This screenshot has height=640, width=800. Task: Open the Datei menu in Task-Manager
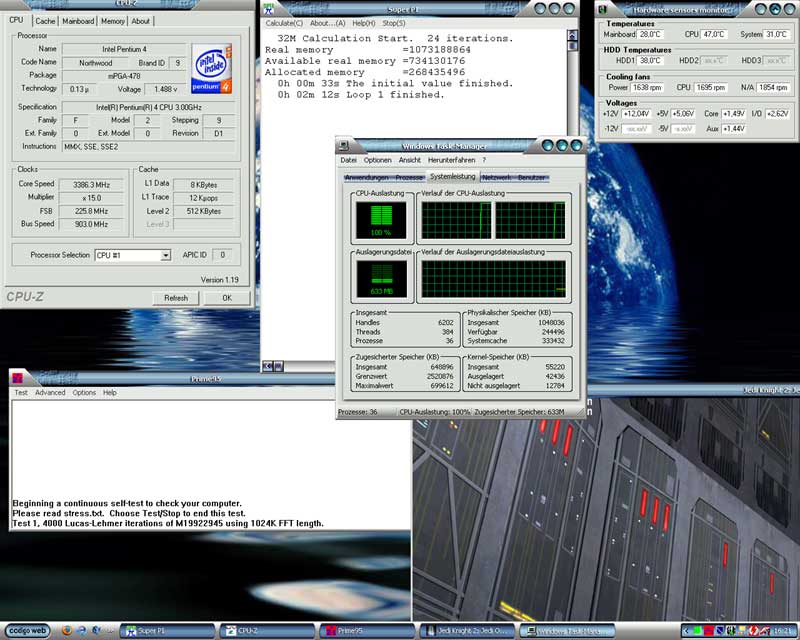[x=348, y=160]
